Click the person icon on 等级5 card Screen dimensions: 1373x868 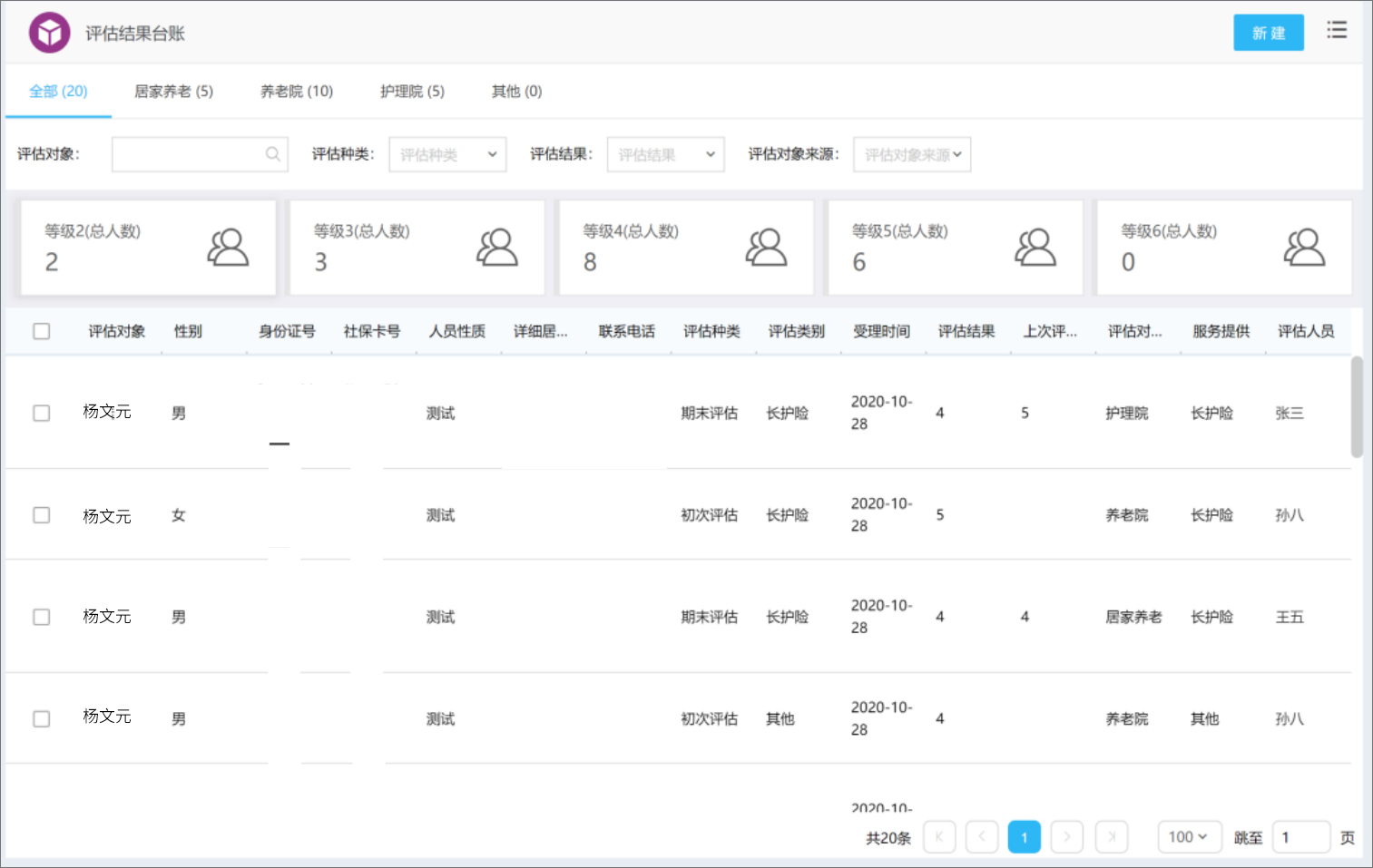pos(1035,247)
